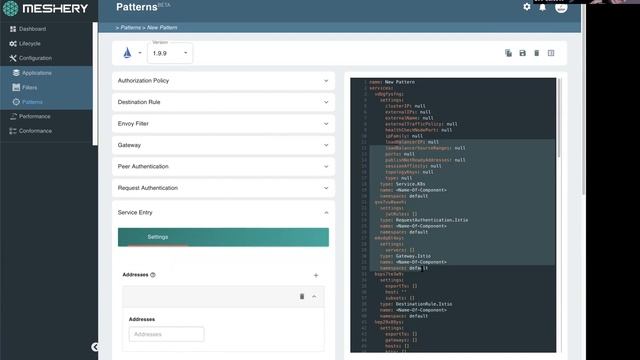Open the Version 1.9.9 dropdown

pos(170,53)
